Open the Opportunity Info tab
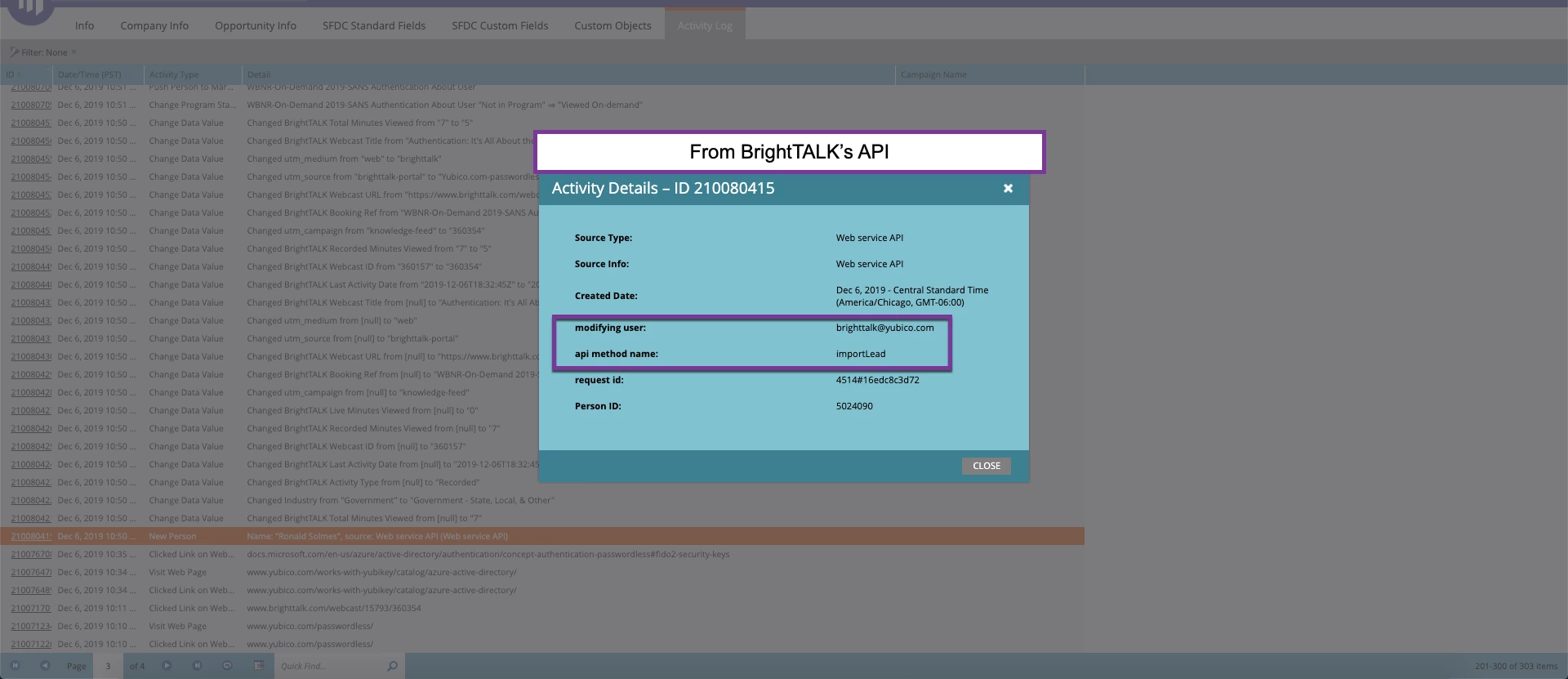Screen dimensions: 1568x679 pos(256,25)
